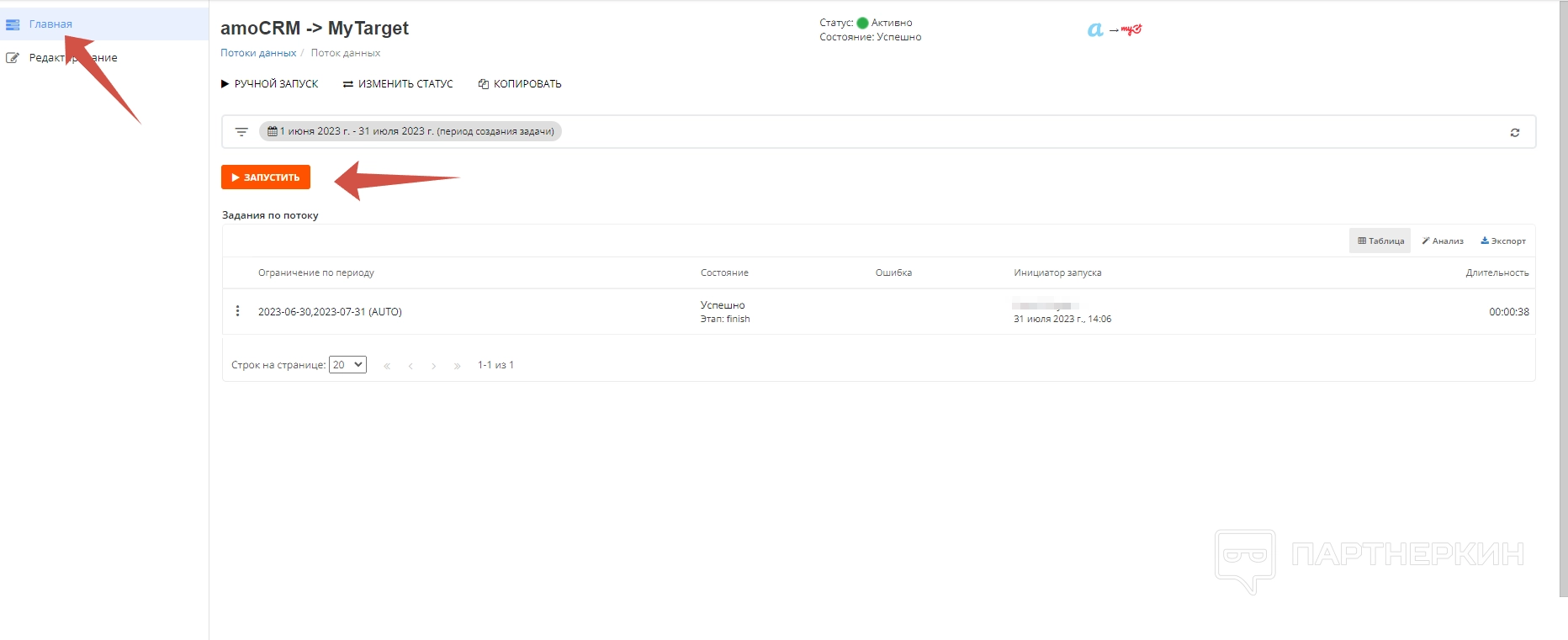Sort by Длительность column header

1497,273
